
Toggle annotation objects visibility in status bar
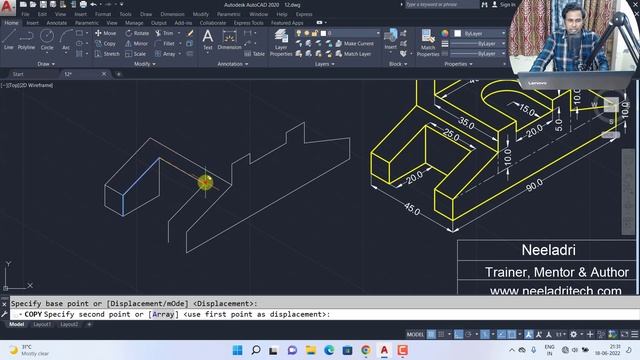pos(529,334)
